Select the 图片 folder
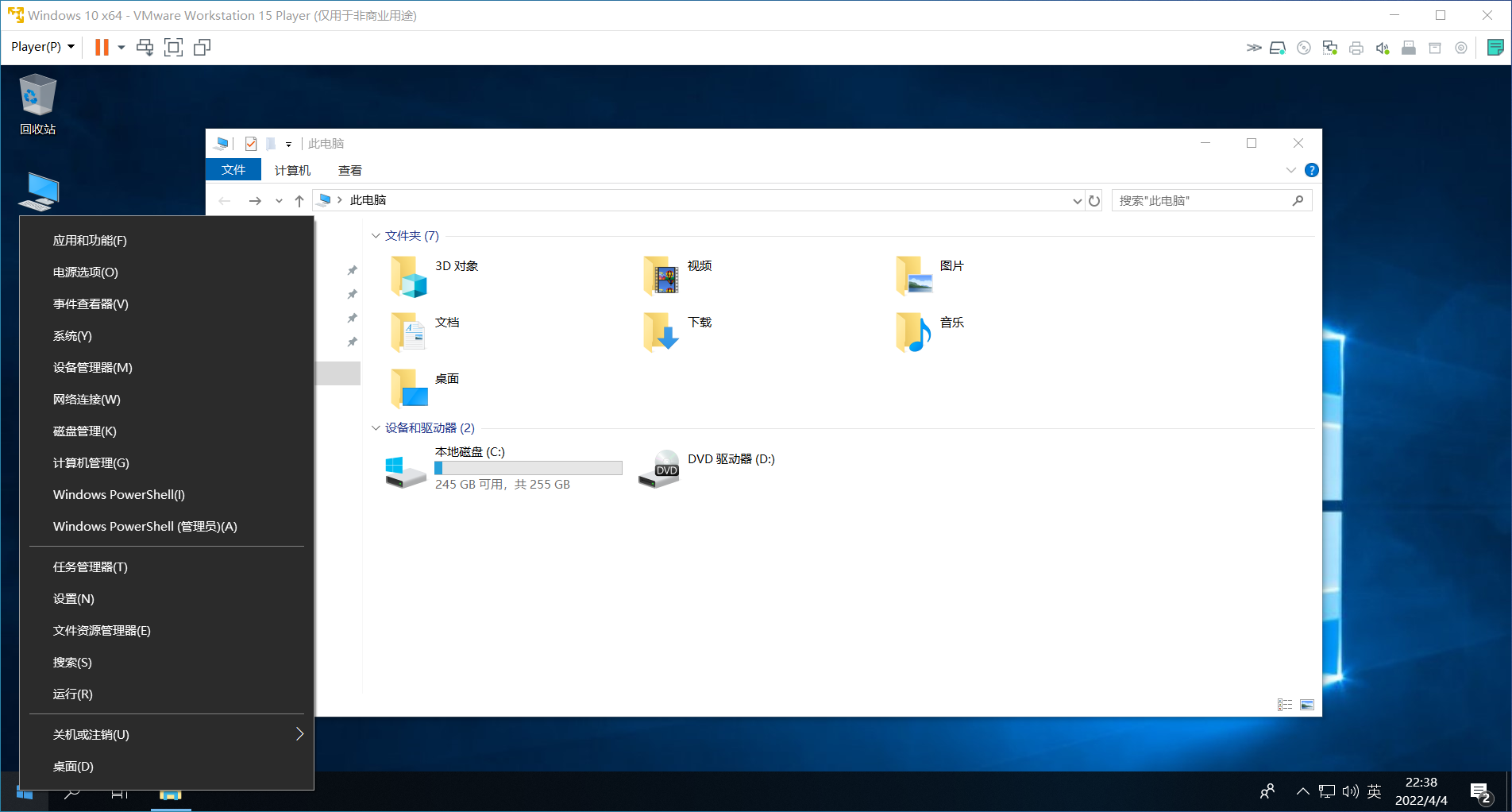The width and height of the screenshot is (1512, 812). (930, 275)
